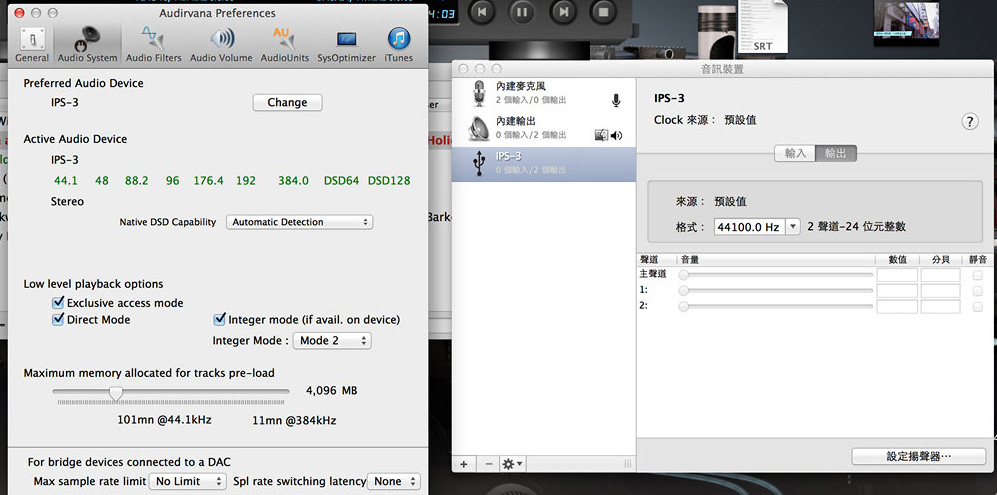
Task: Open the SRT file on desktop
Action: tap(763, 27)
